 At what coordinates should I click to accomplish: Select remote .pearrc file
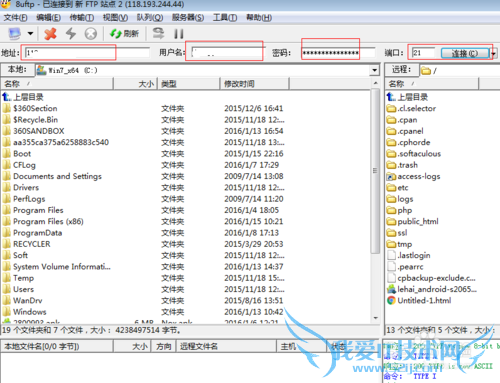406,267
